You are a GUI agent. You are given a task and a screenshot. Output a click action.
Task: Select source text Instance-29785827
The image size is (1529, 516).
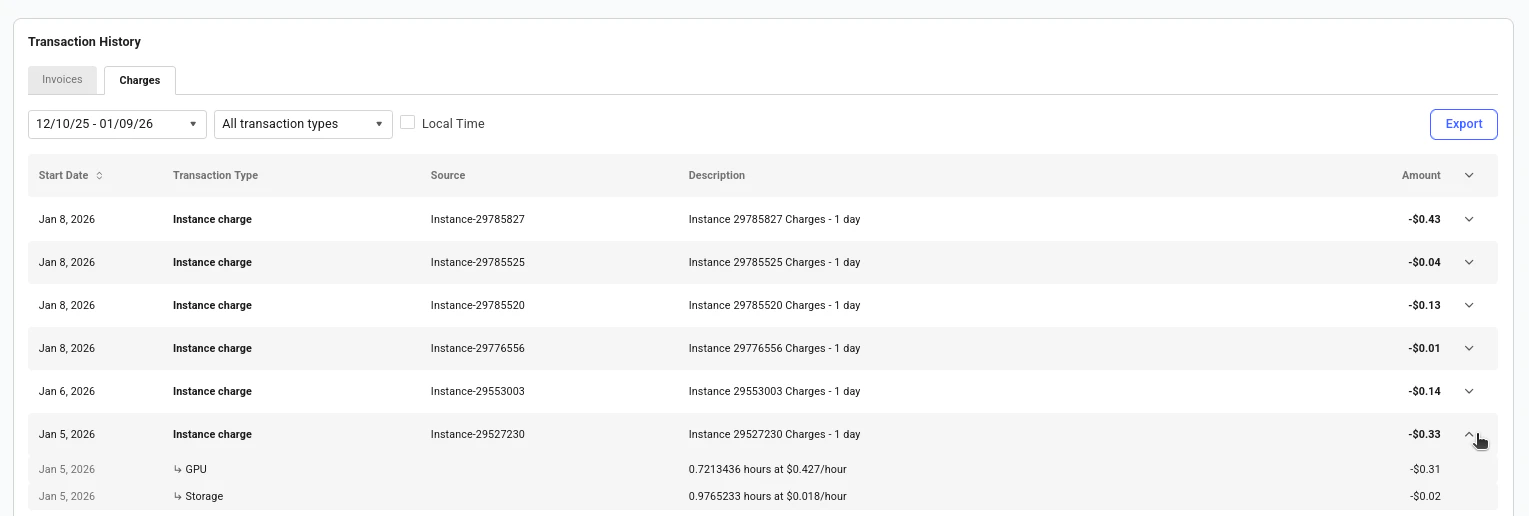point(478,219)
